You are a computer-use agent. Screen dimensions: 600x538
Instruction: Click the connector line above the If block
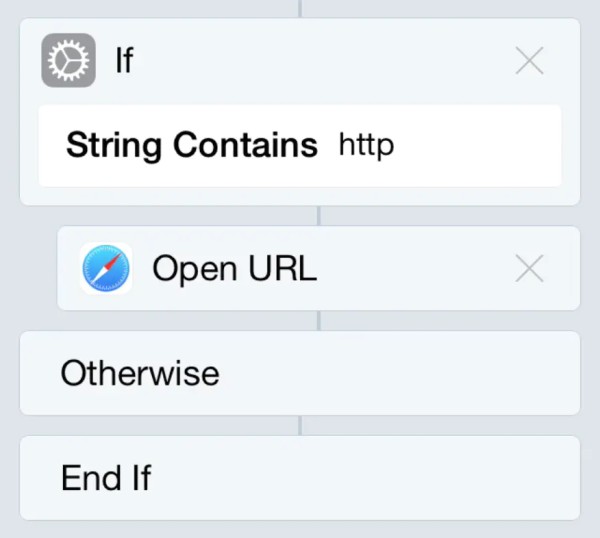[300, 8]
